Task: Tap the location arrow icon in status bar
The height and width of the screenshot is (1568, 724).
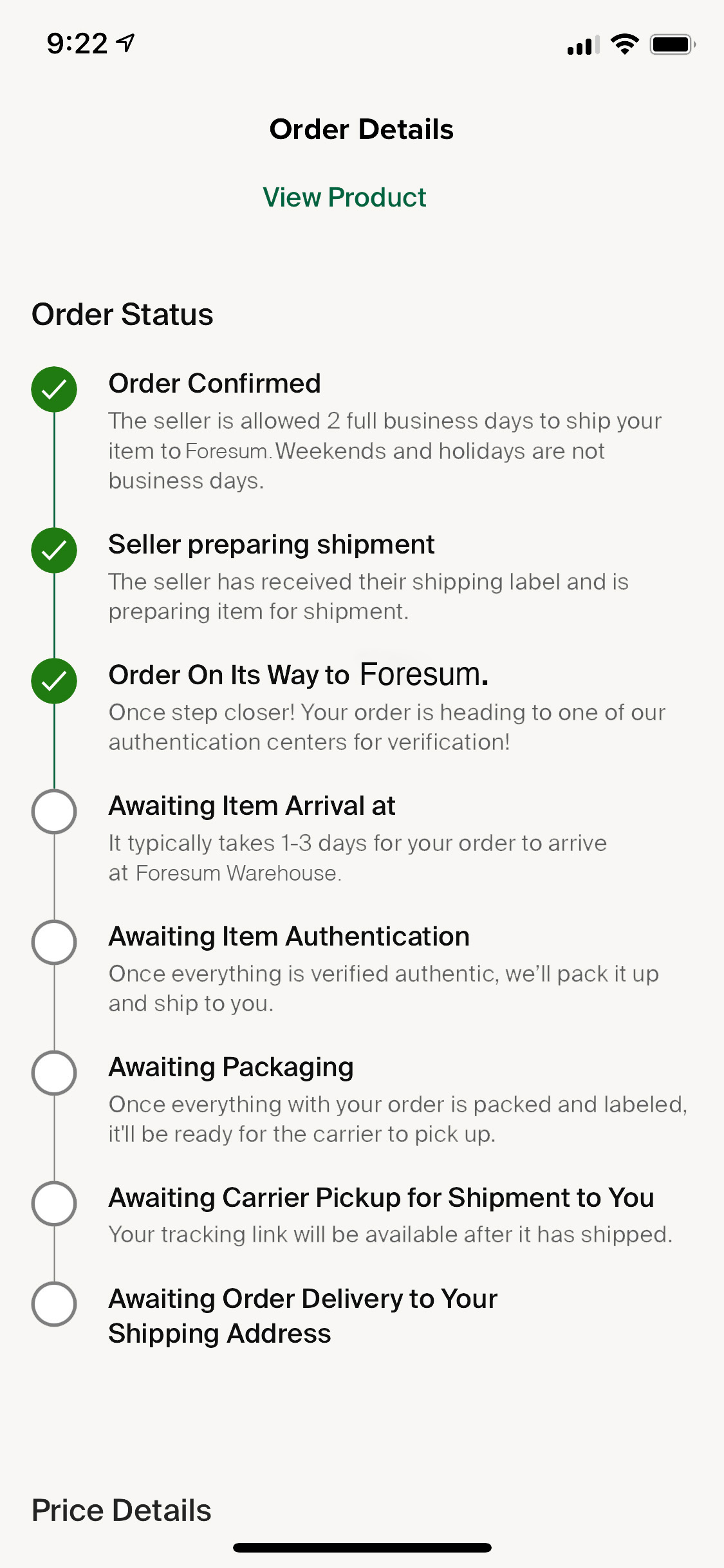Action: (x=126, y=43)
